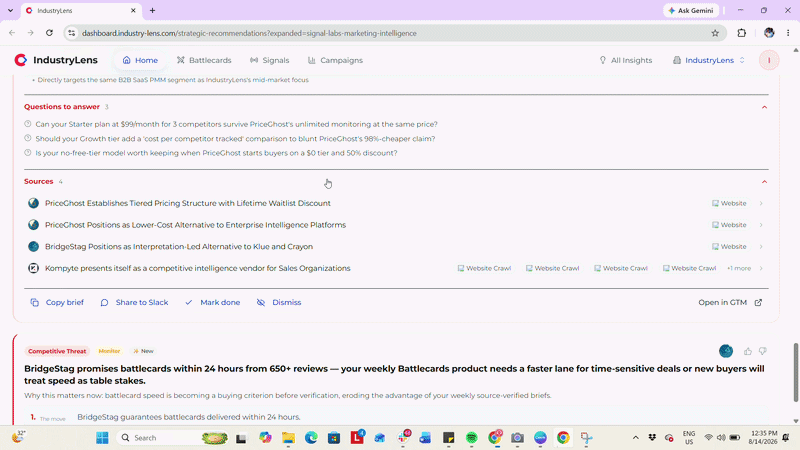
Task: Click the browser Back arrow
Action: click(x=12, y=33)
